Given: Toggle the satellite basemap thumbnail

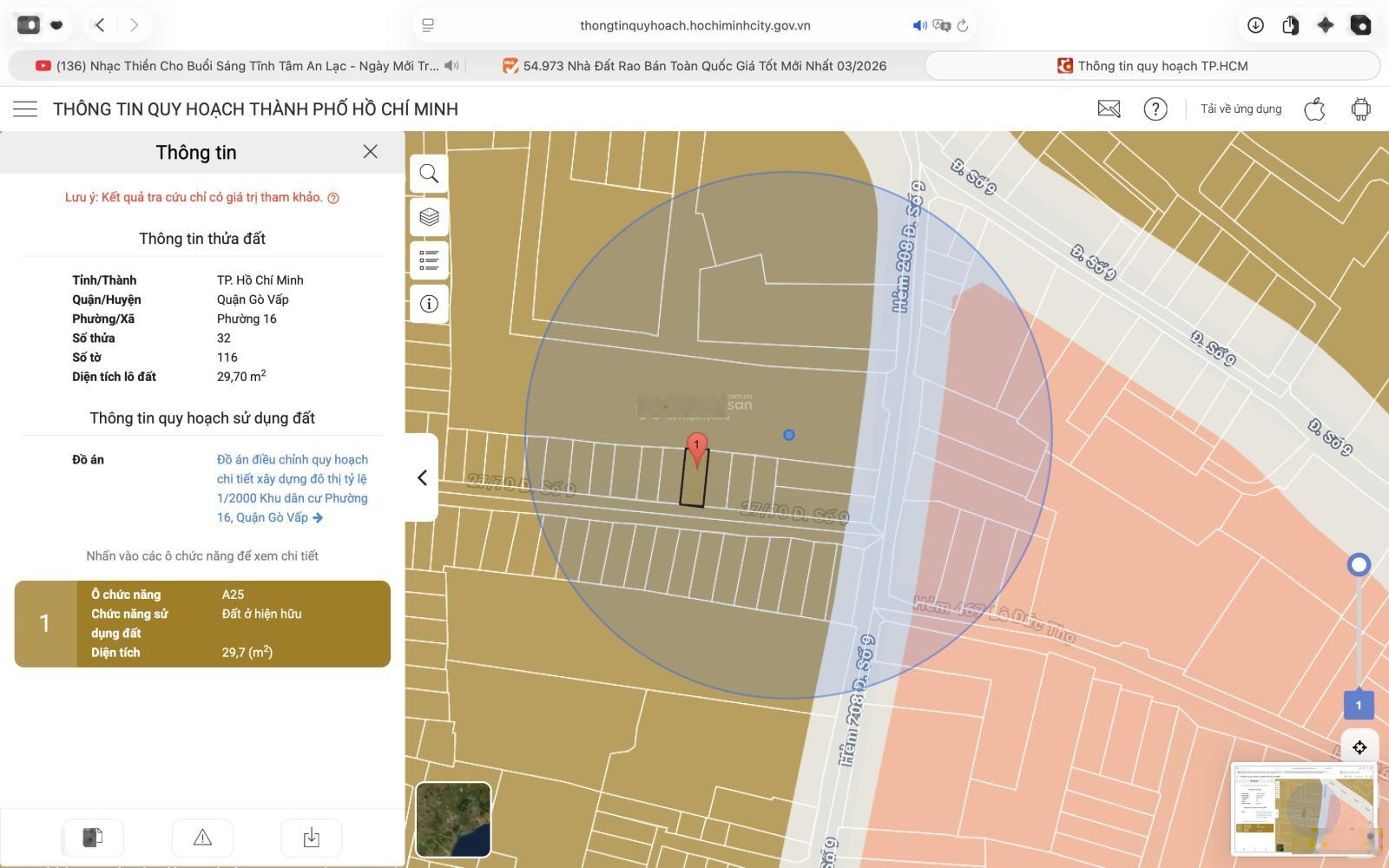Looking at the screenshot, I should 453,819.
